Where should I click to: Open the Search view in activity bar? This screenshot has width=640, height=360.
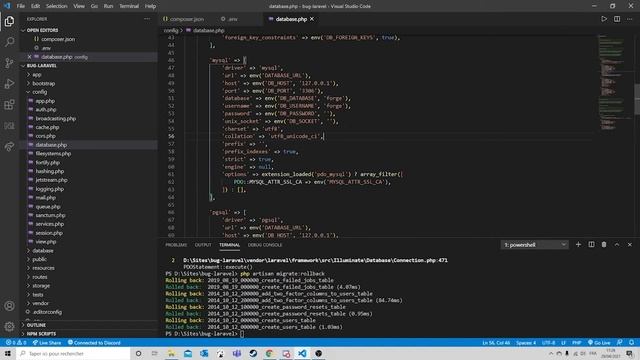pyautogui.click(x=9, y=42)
